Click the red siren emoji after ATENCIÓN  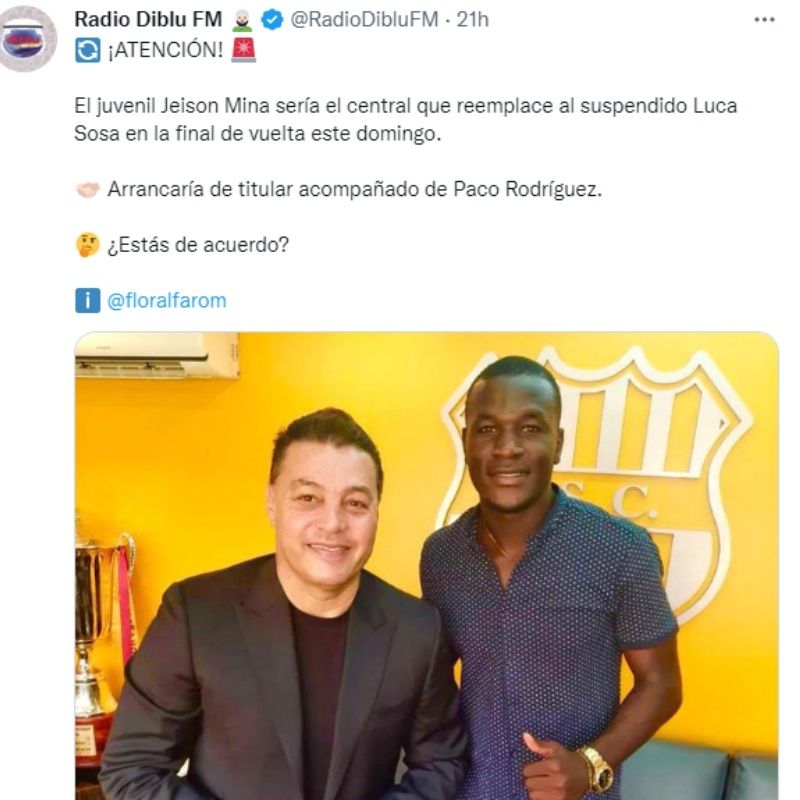tap(243, 50)
